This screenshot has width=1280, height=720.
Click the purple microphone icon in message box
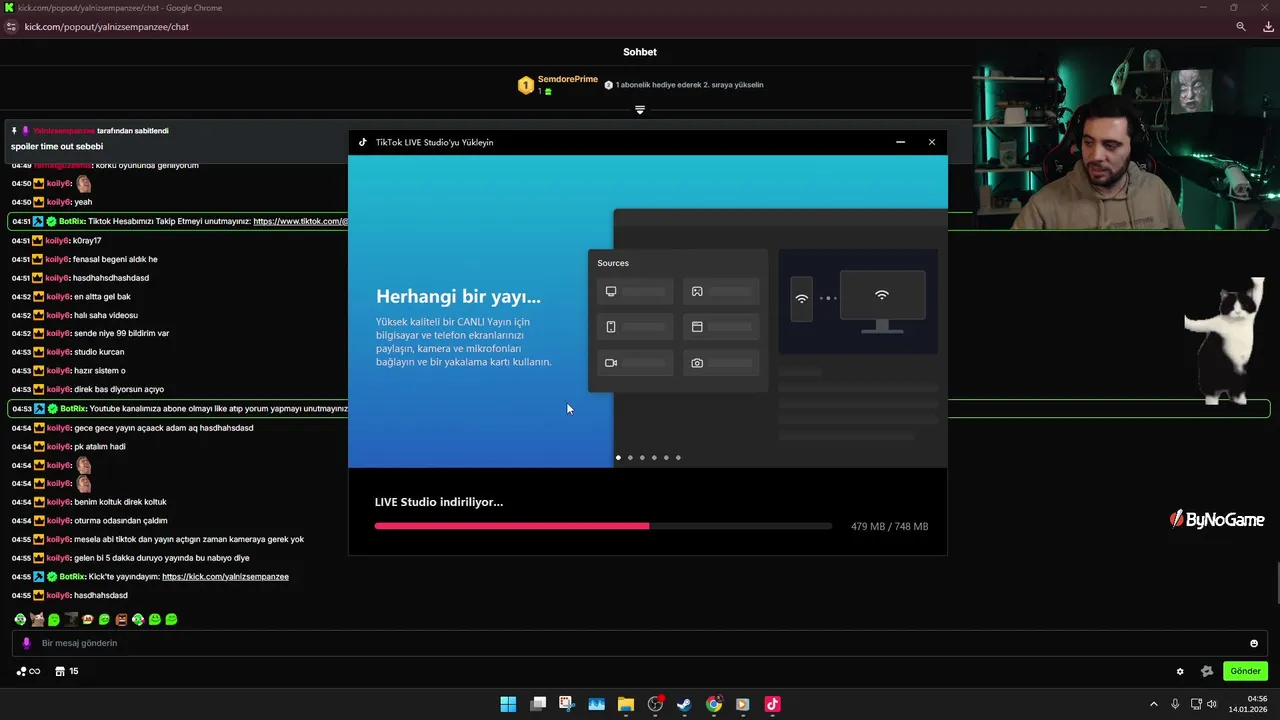[26, 643]
